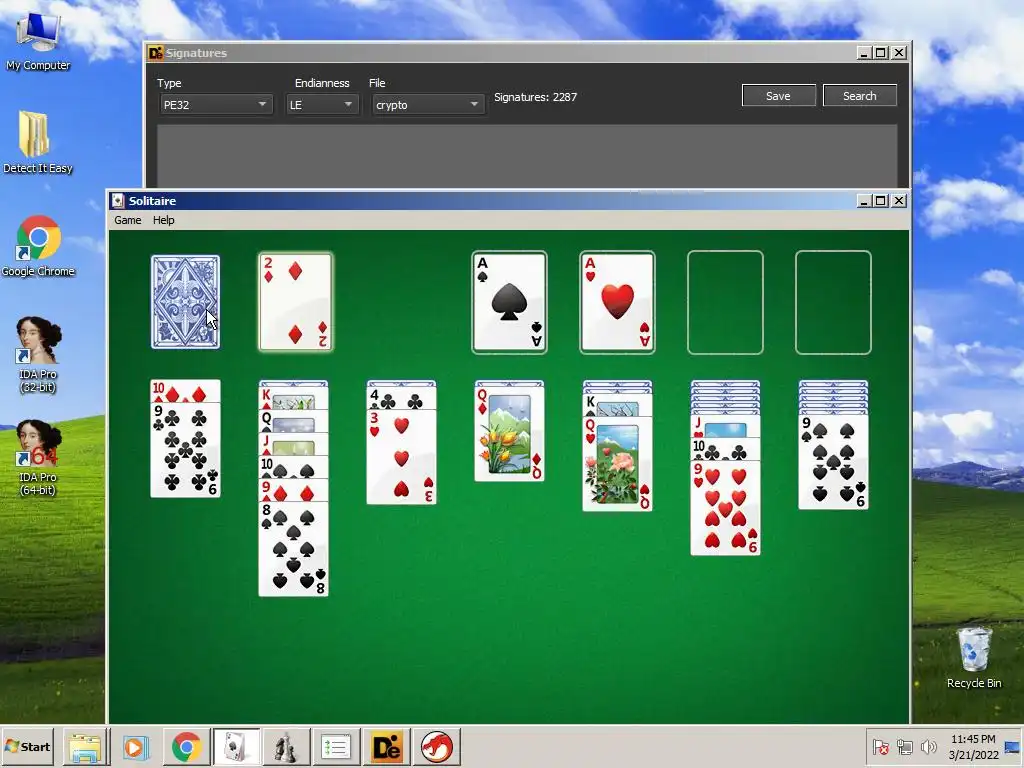The image size is (1024, 768).
Task: Open the Help menu in Solitaire
Action: (163, 220)
